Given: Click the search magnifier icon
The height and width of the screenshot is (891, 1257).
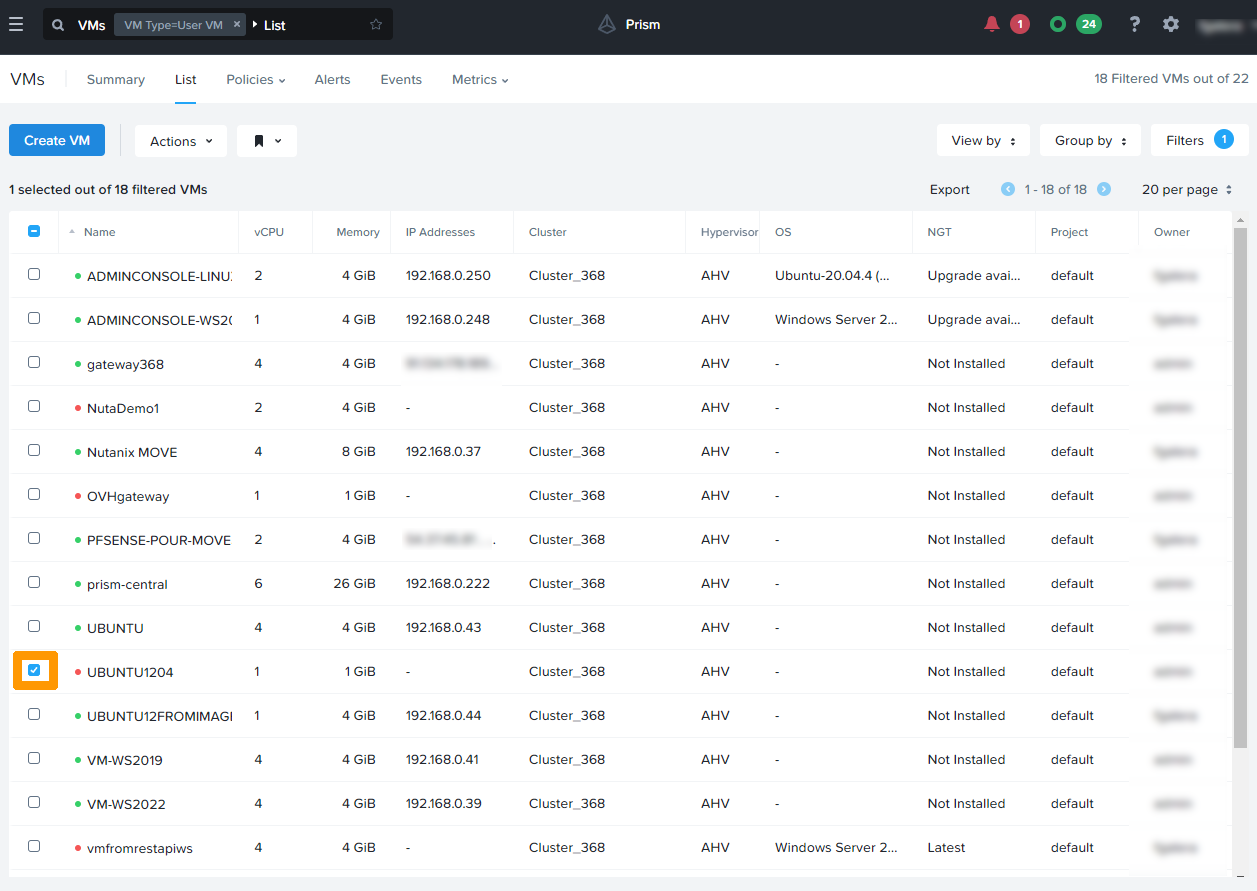Looking at the screenshot, I should (x=58, y=25).
